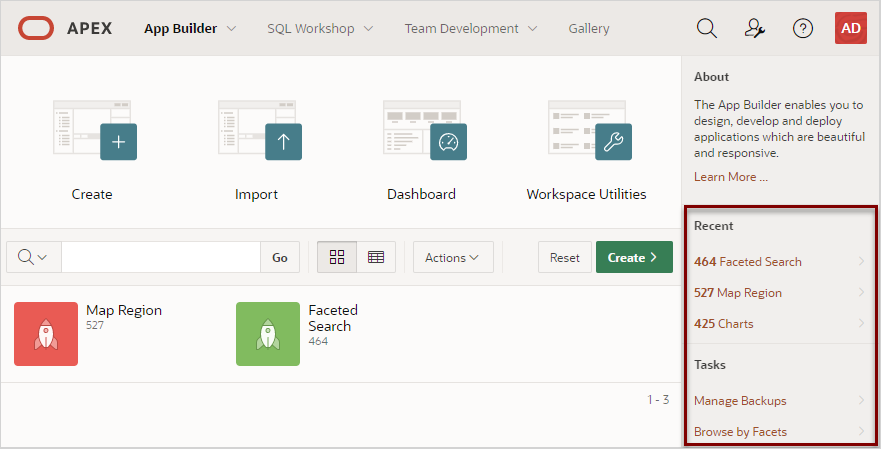Click the Create application icon
This screenshot has width=881, height=449.
(x=94, y=130)
